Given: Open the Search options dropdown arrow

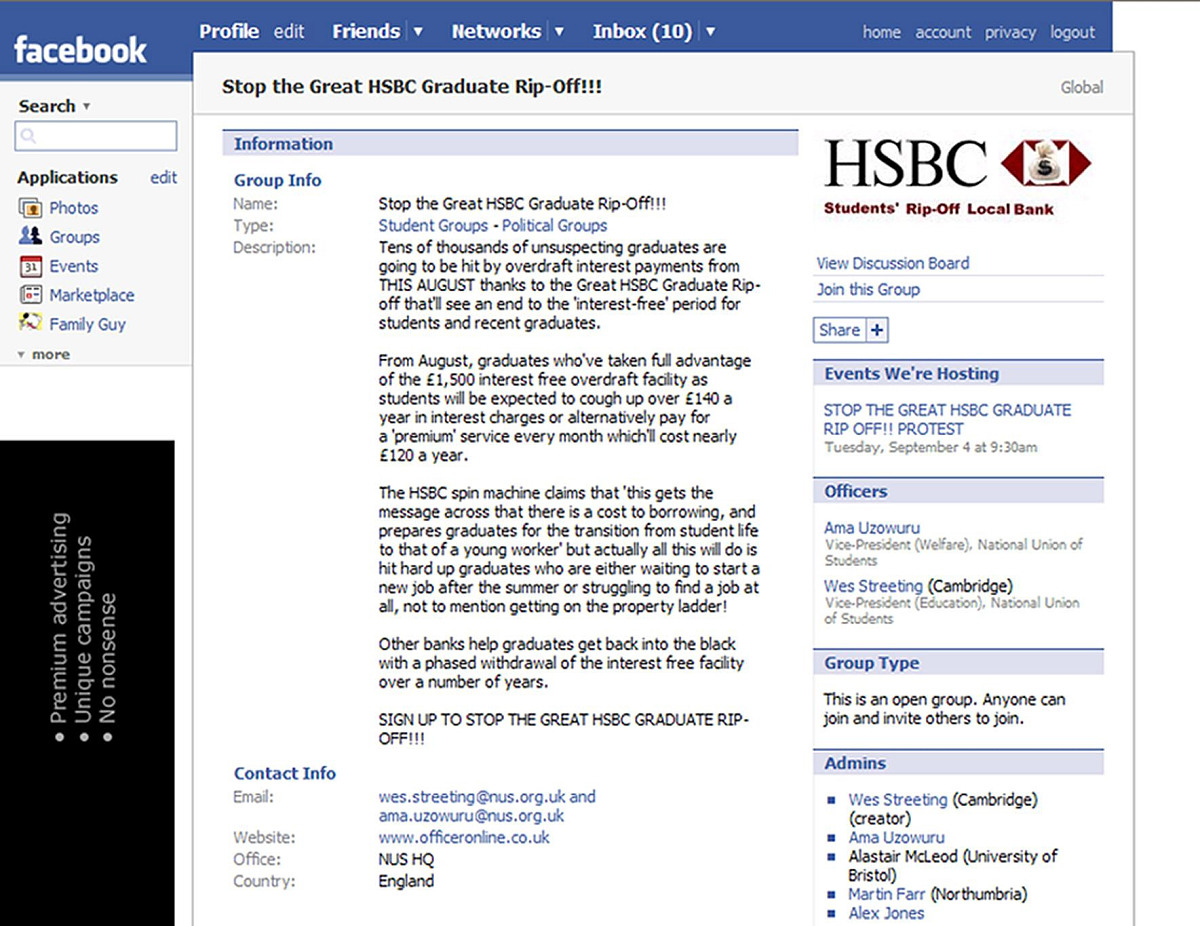Looking at the screenshot, I should 86,106.
